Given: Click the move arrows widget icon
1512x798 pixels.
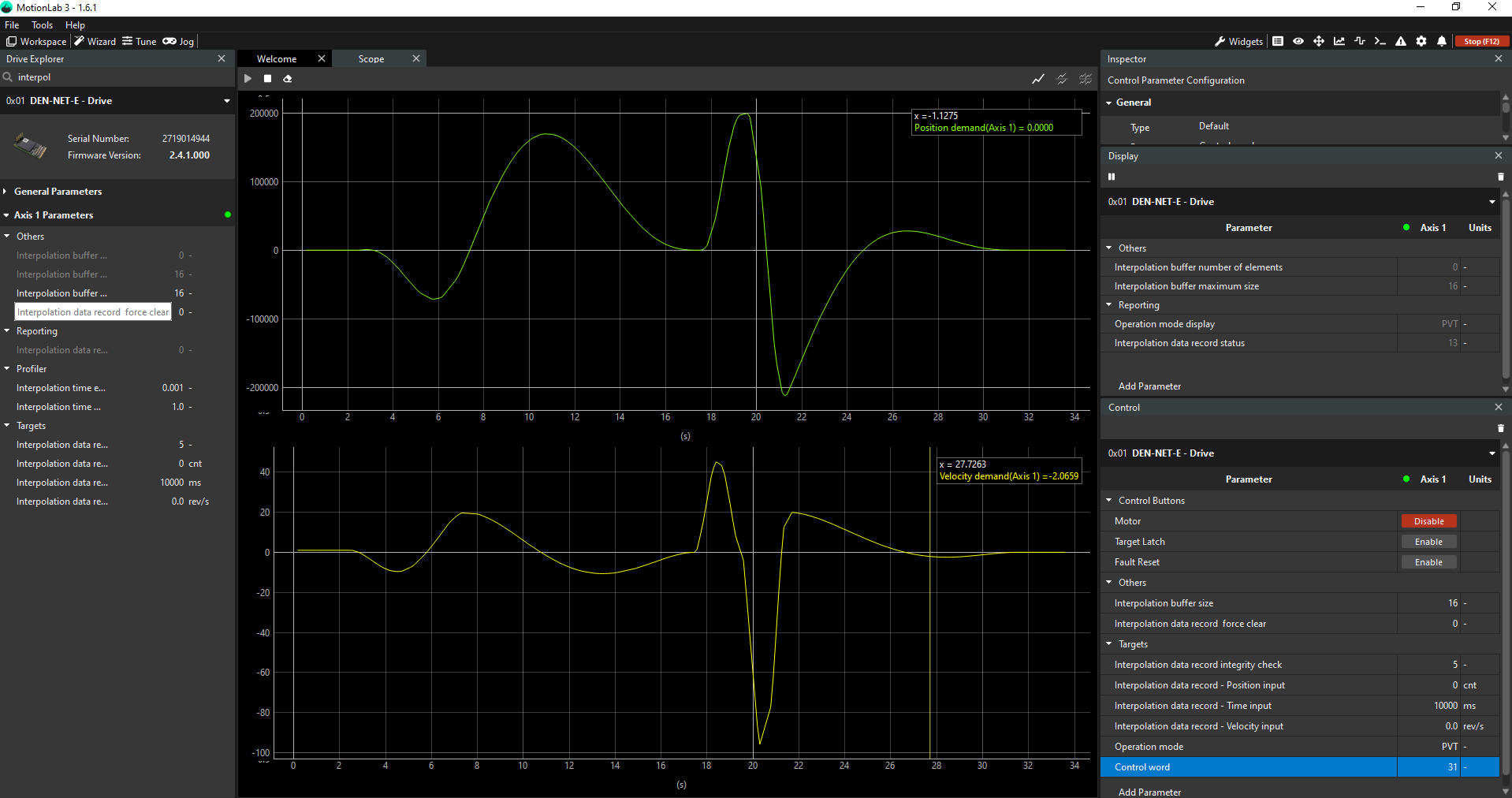Looking at the screenshot, I should [1319, 42].
